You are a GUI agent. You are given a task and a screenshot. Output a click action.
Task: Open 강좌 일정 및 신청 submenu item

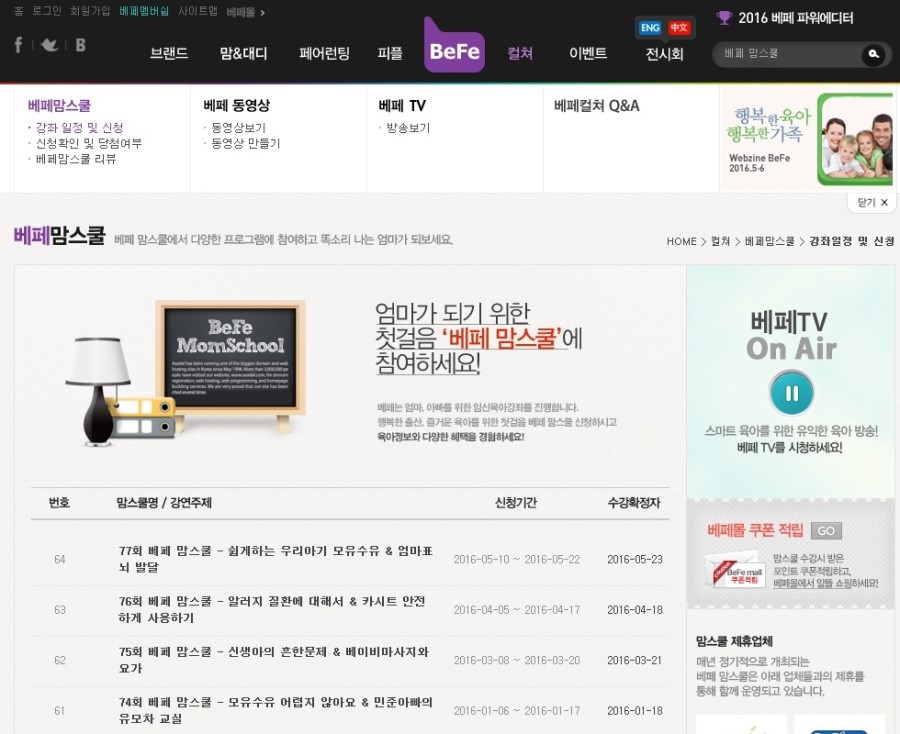pos(79,127)
